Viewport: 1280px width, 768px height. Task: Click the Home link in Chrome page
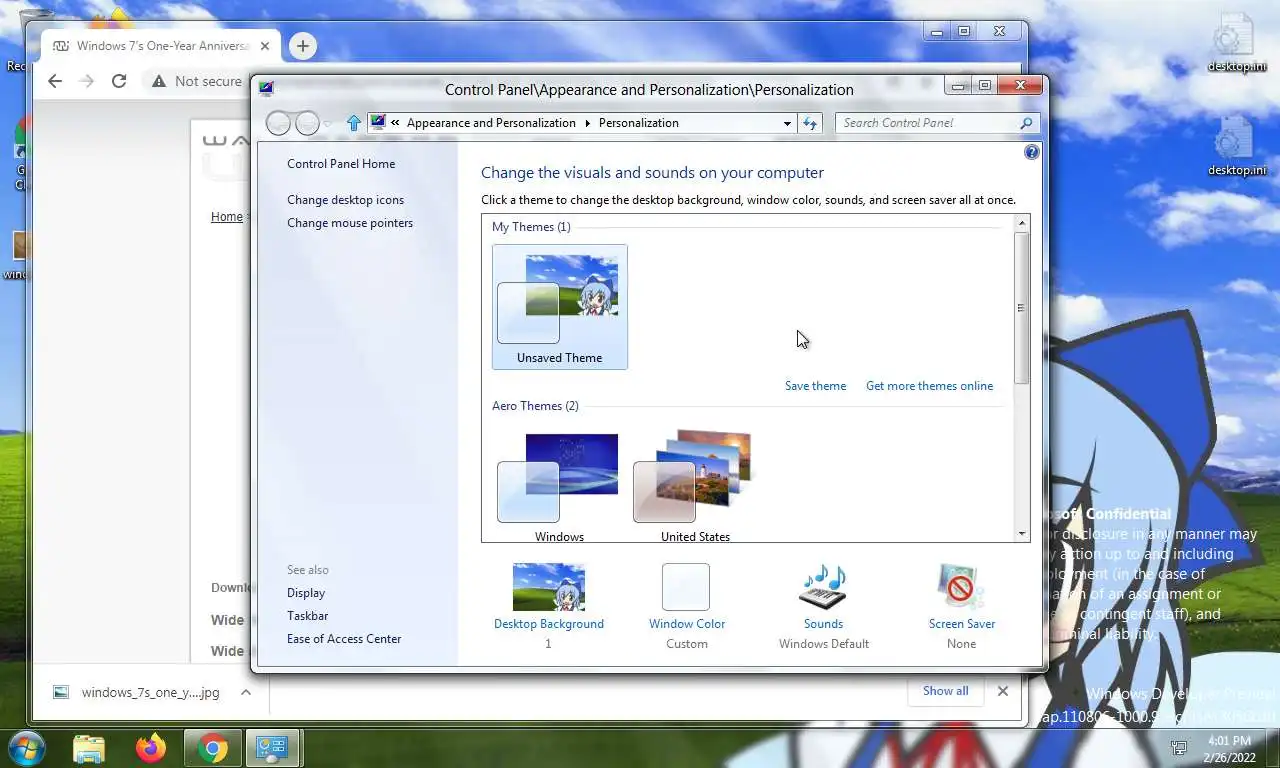click(227, 217)
